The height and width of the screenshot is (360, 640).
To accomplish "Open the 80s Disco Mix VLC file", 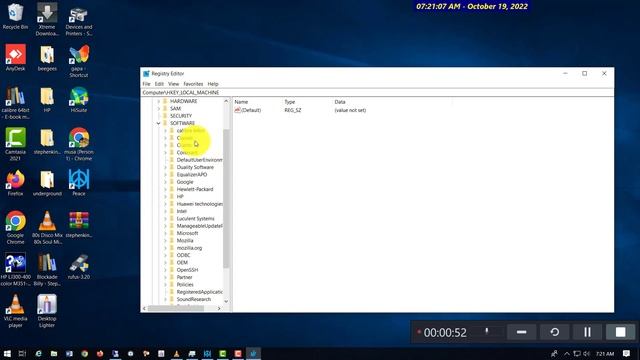I will coord(47,227).
